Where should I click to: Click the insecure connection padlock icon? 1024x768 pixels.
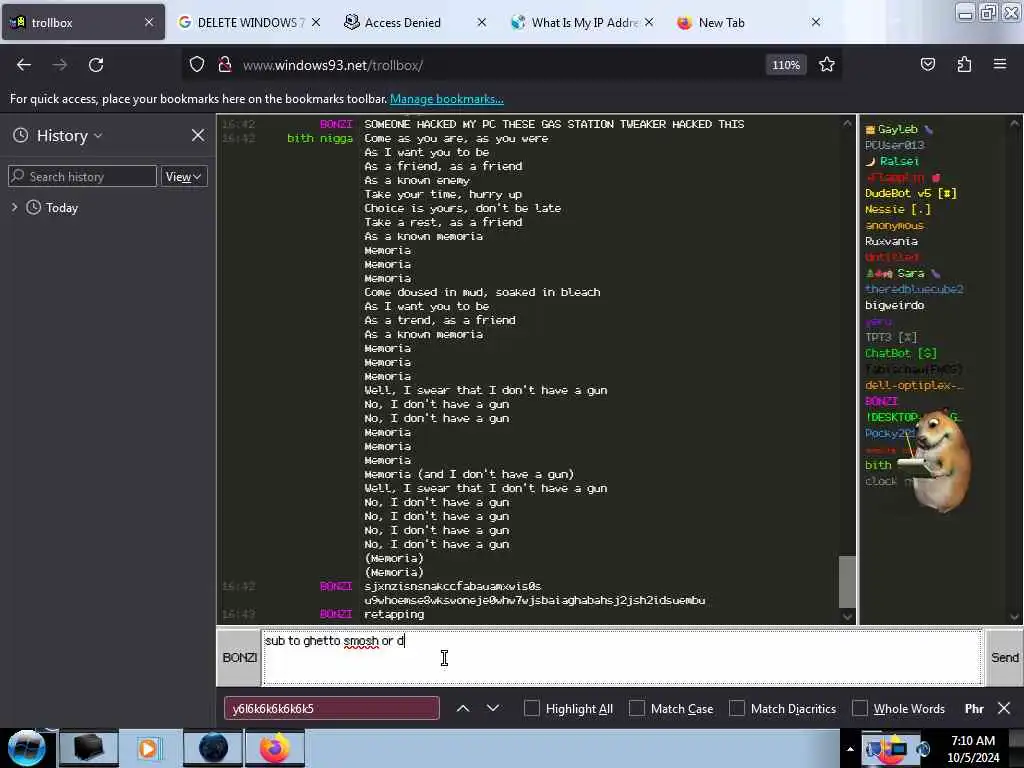(x=225, y=65)
